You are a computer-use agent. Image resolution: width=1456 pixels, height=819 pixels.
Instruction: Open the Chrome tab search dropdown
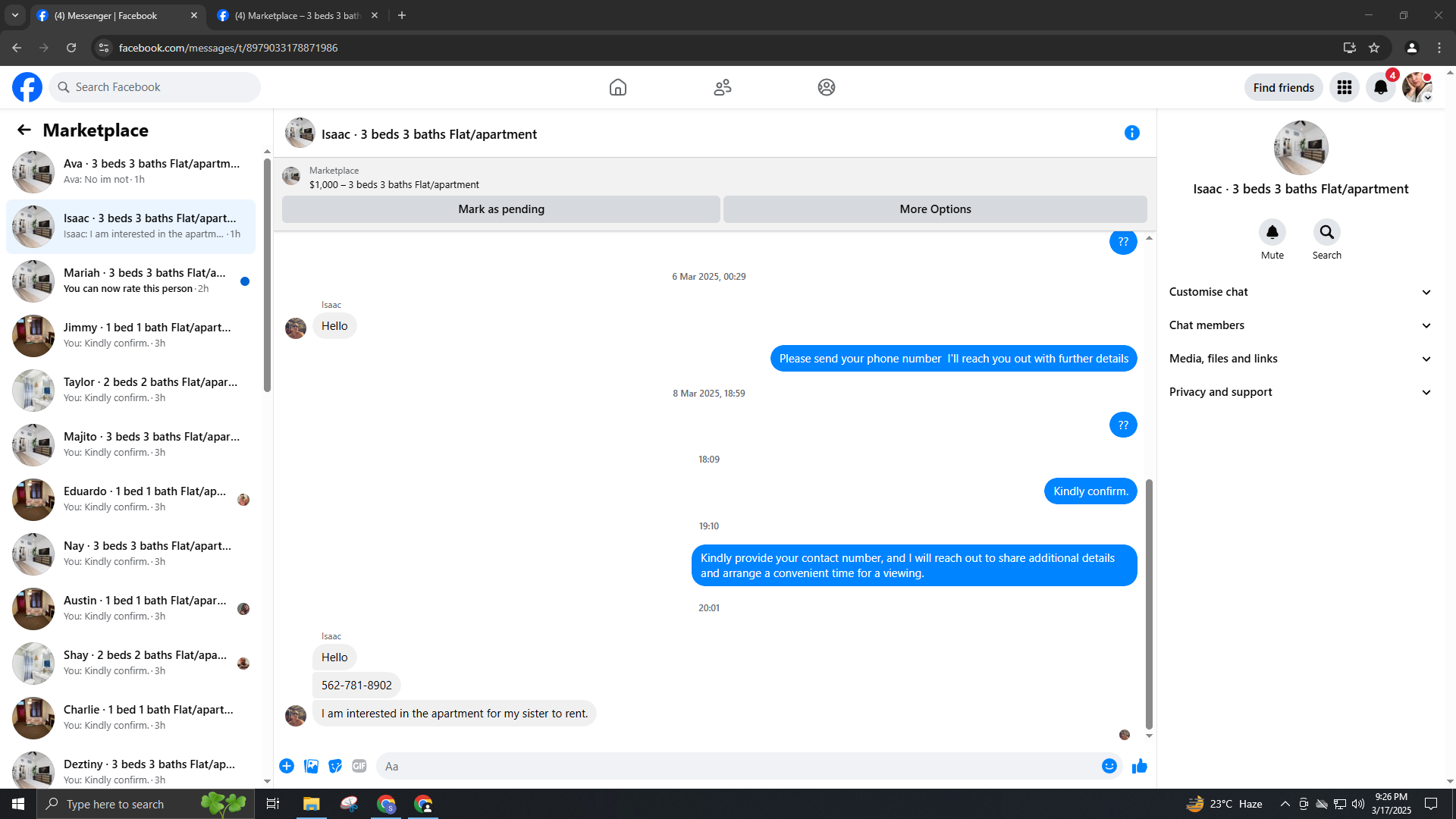[x=15, y=15]
